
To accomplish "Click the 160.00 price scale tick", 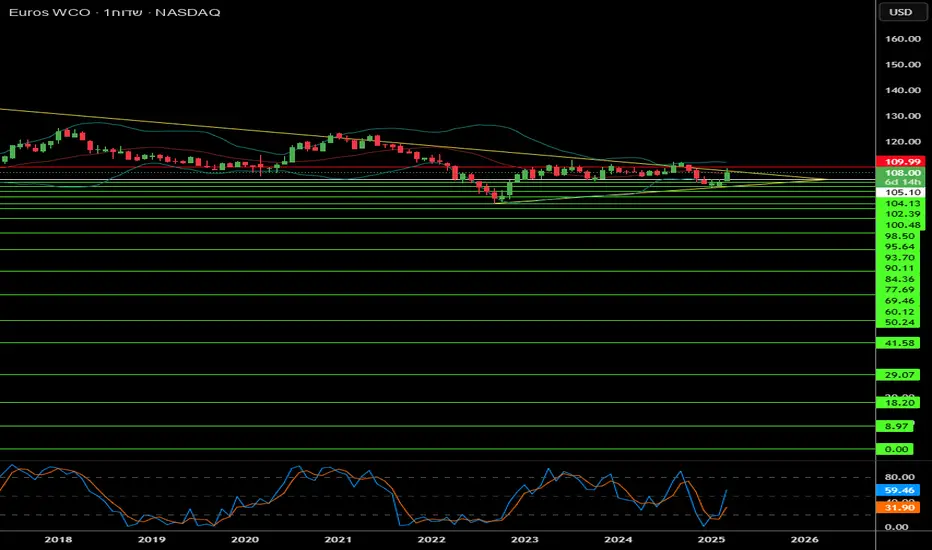I will 902,39.
